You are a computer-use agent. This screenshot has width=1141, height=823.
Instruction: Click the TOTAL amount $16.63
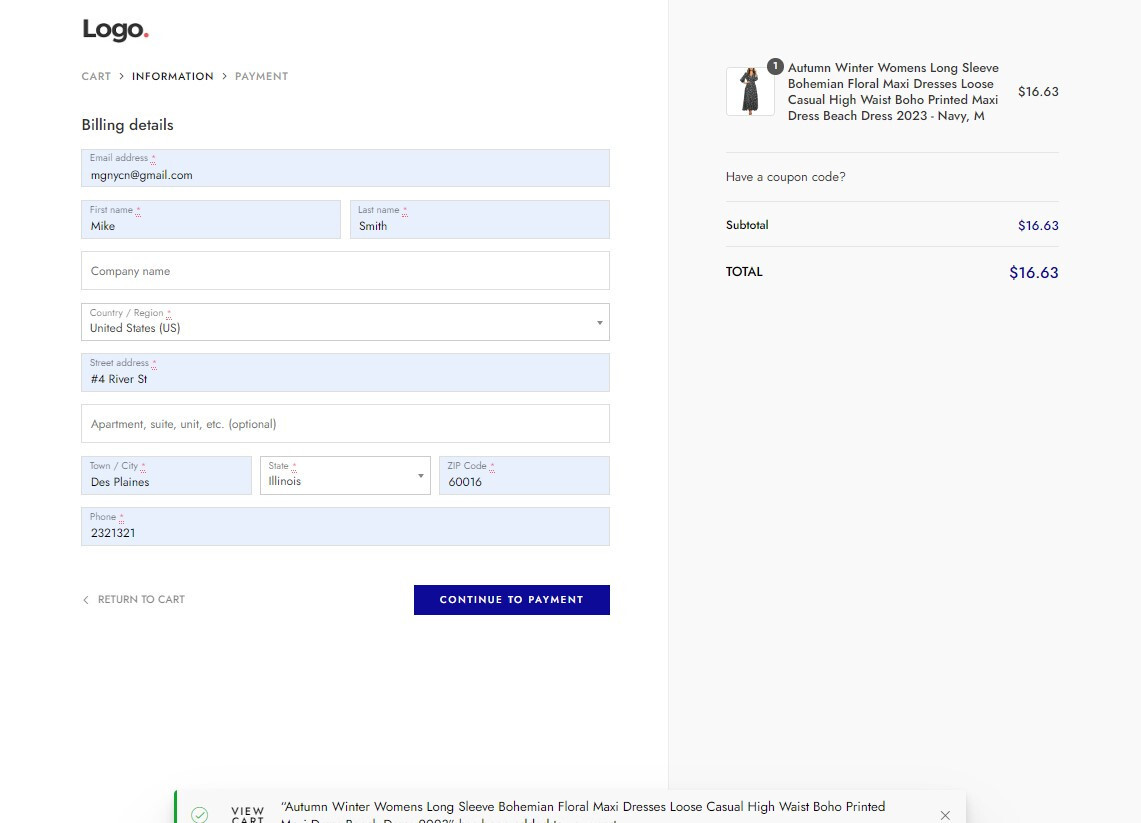tap(1033, 273)
